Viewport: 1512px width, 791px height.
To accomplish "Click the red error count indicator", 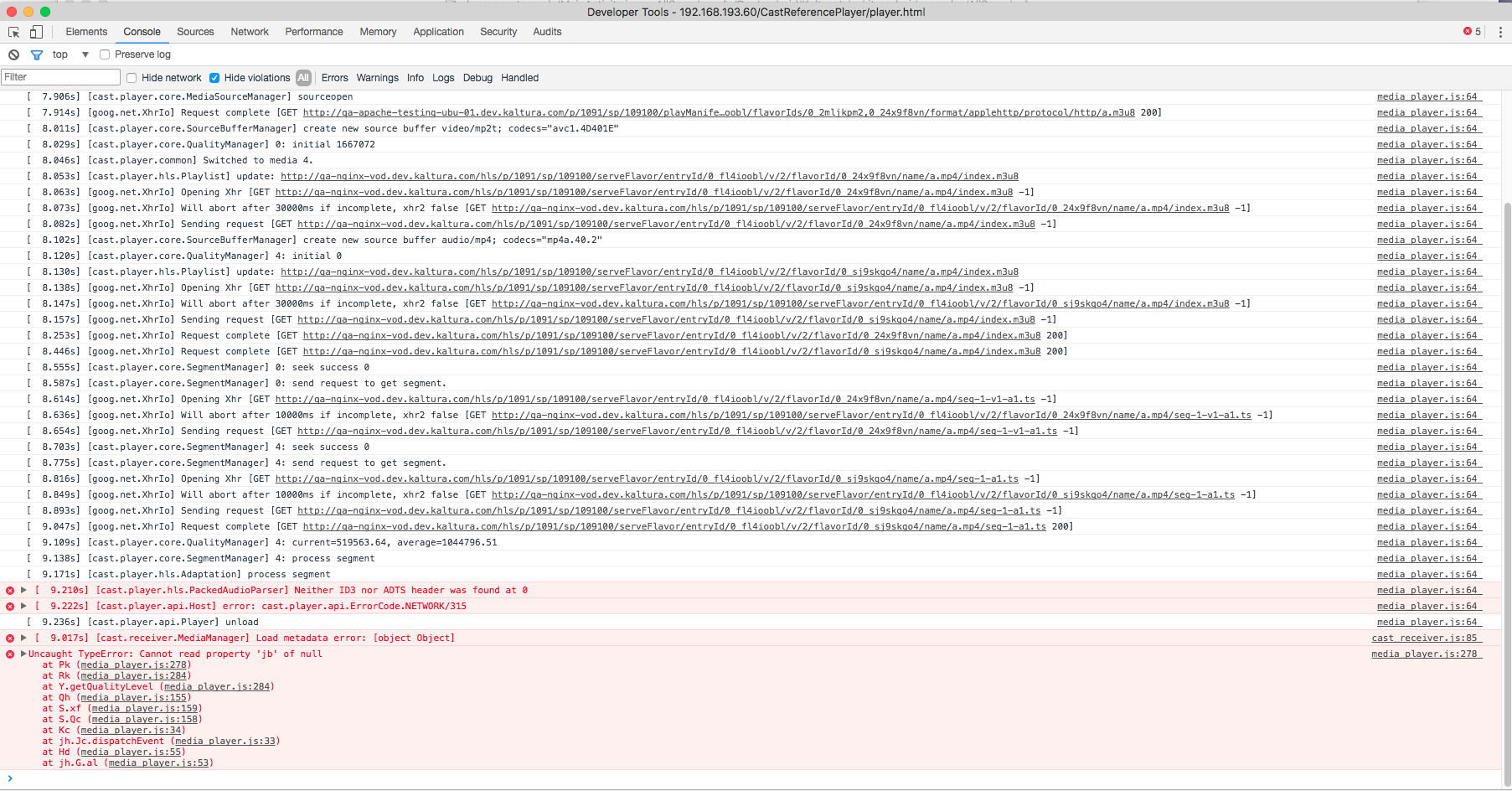I will [x=1472, y=32].
